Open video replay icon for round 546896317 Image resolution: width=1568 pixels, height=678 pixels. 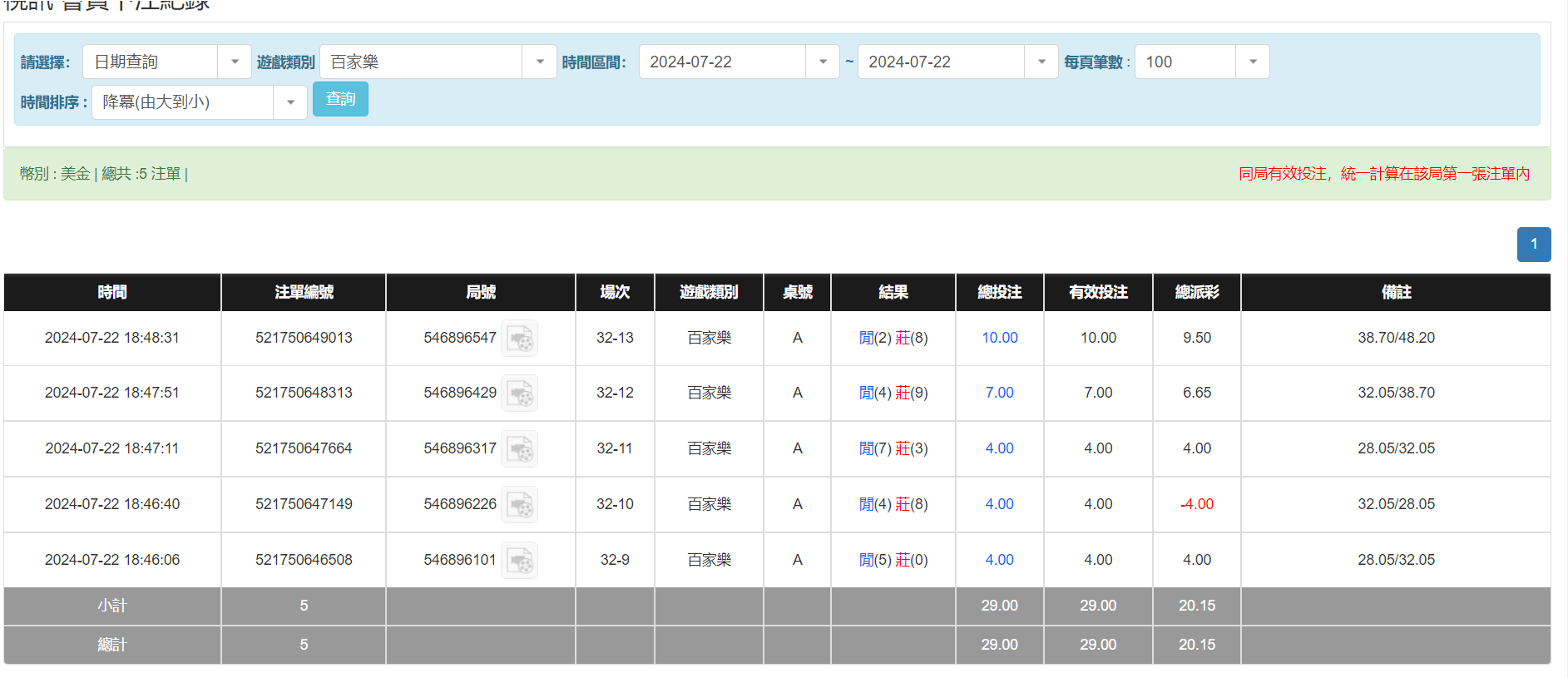click(x=520, y=449)
